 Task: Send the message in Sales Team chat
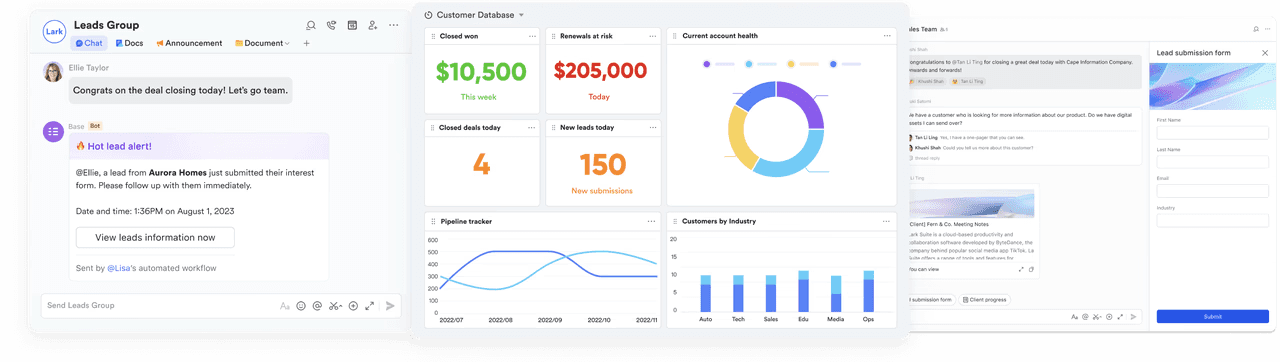(x=1133, y=316)
